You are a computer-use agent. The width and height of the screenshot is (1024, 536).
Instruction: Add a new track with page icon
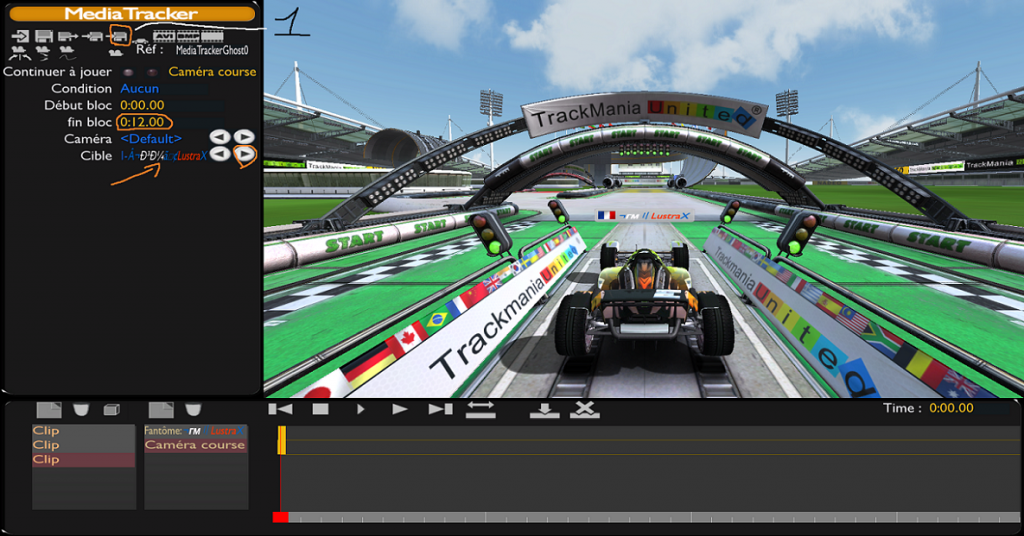pyautogui.click(x=161, y=410)
